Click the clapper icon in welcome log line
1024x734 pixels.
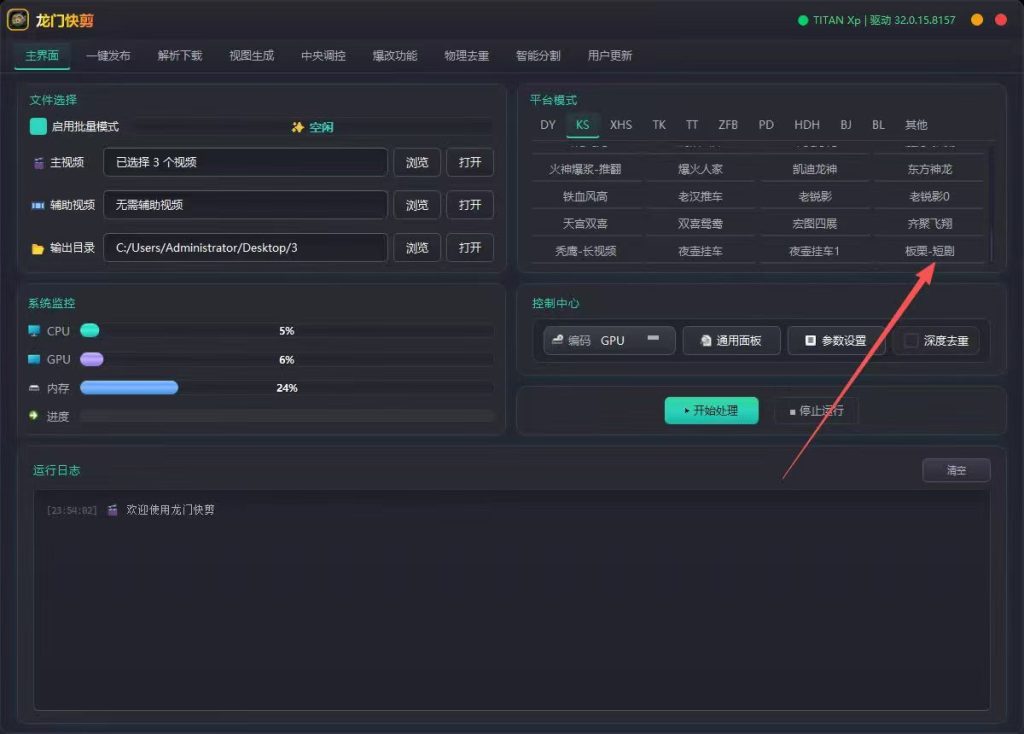click(112, 510)
